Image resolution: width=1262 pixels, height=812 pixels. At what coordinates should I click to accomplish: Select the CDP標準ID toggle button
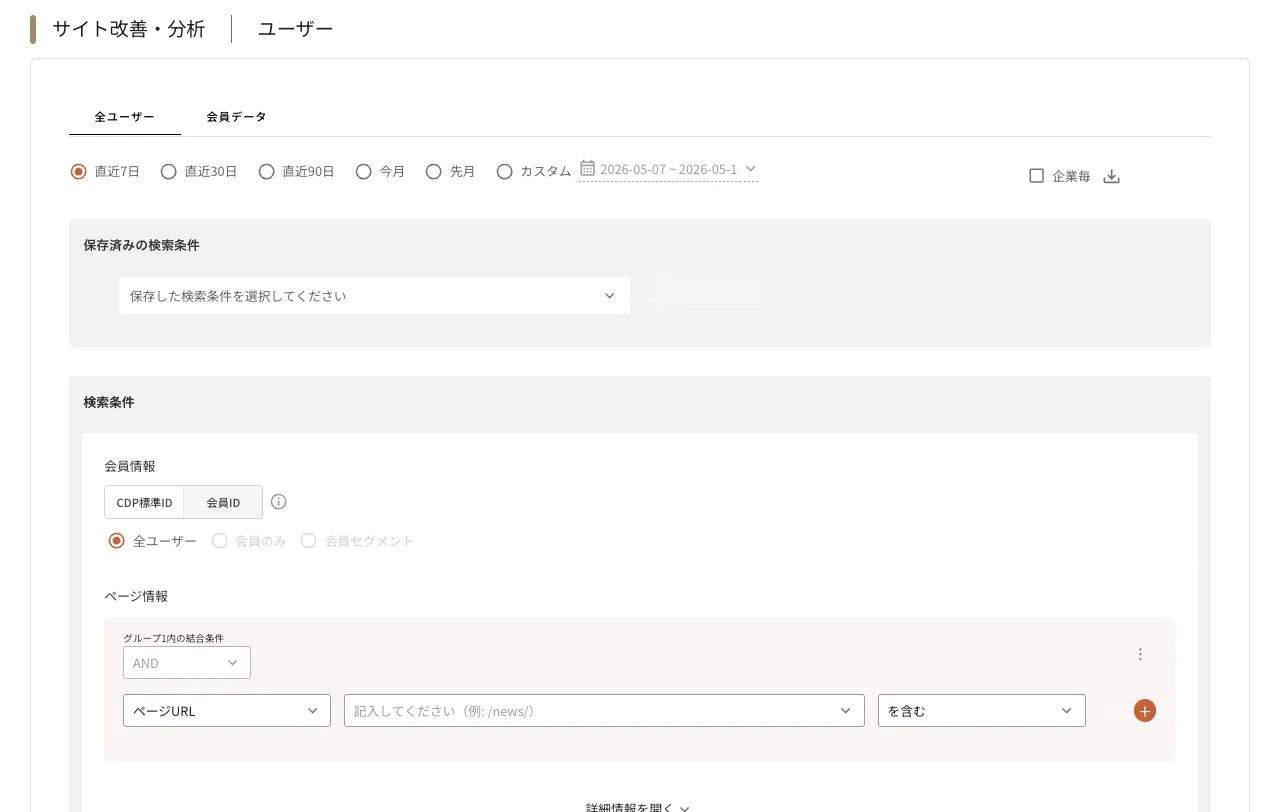pos(144,502)
